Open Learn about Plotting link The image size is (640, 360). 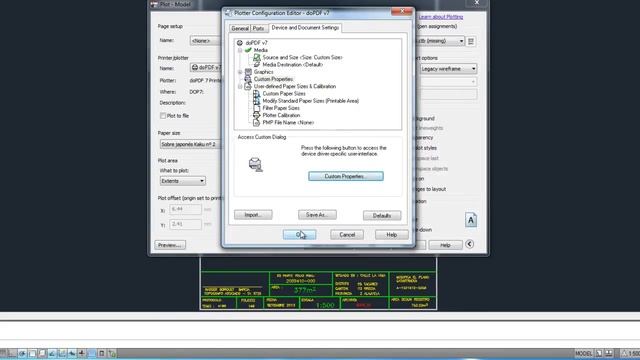(x=440, y=17)
